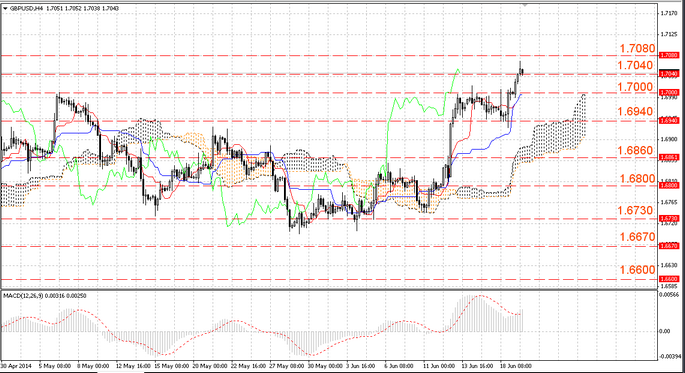The height and width of the screenshot is (373, 685).
Task: Select the 3 Jun 16:00 time axis label
Action: [360, 366]
